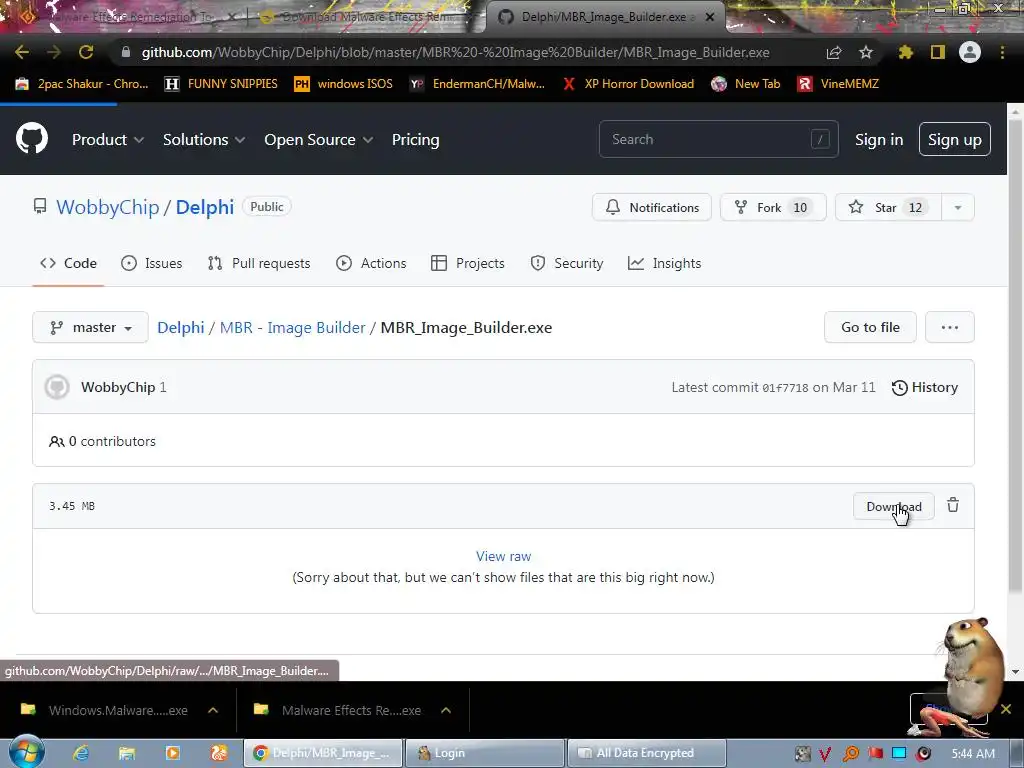Screen dimensions: 1024x768
Task: Reload the page with refresh icon
Action: click(x=86, y=52)
